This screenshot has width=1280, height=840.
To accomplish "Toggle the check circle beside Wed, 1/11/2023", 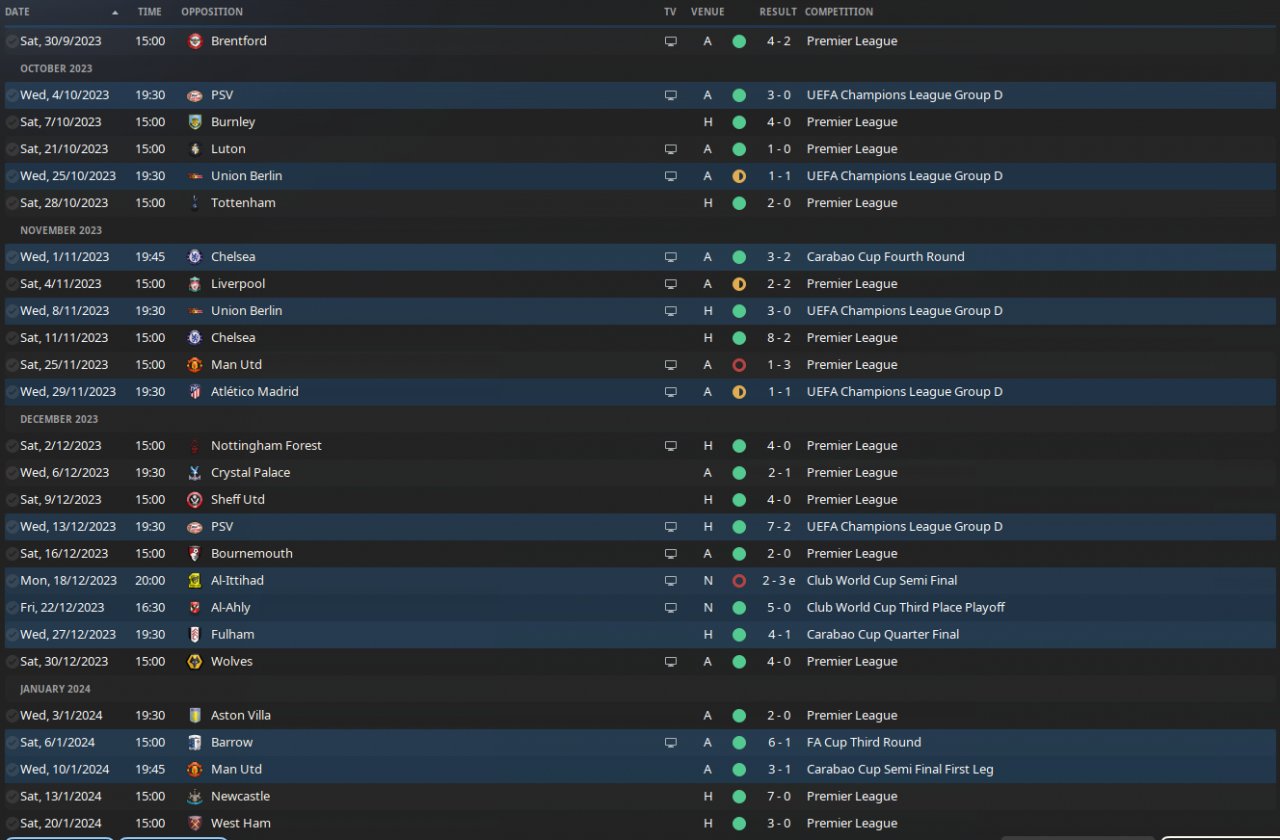I will [11, 257].
